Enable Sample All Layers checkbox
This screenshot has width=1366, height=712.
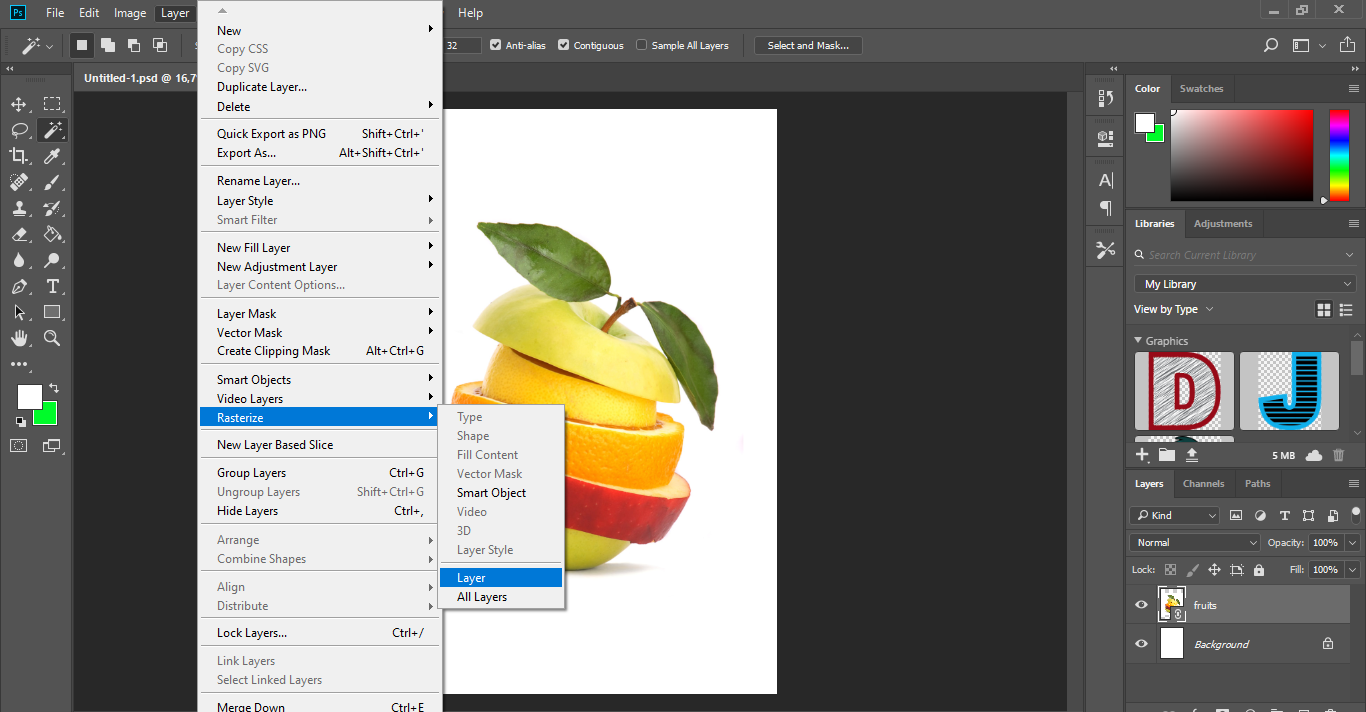[642, 45]
